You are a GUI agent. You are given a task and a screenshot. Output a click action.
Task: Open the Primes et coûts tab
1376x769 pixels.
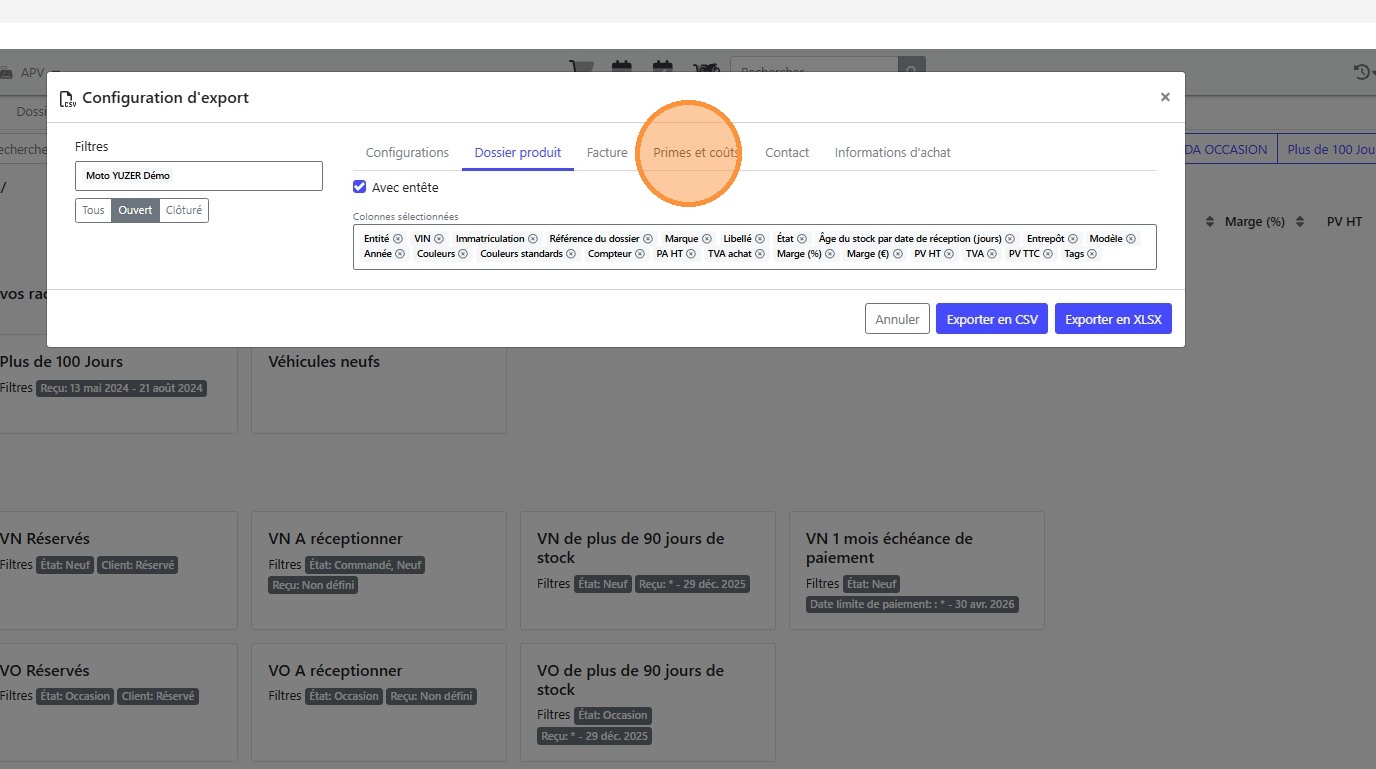(697, 153)
